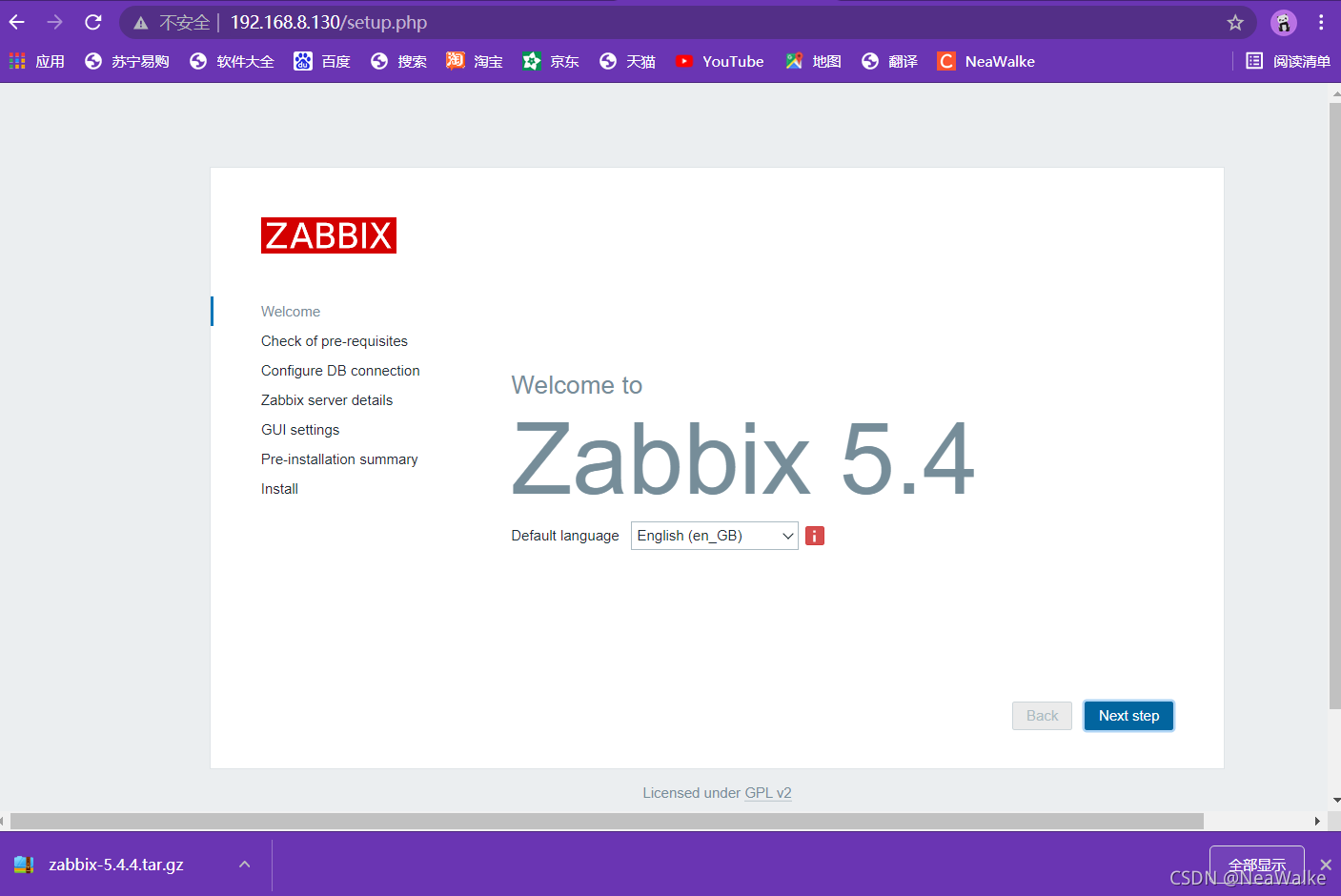Viewport: 1341px width, 896px height.
Task: Open the 阅读清单 reading list
Action: tap(1289, 61)
